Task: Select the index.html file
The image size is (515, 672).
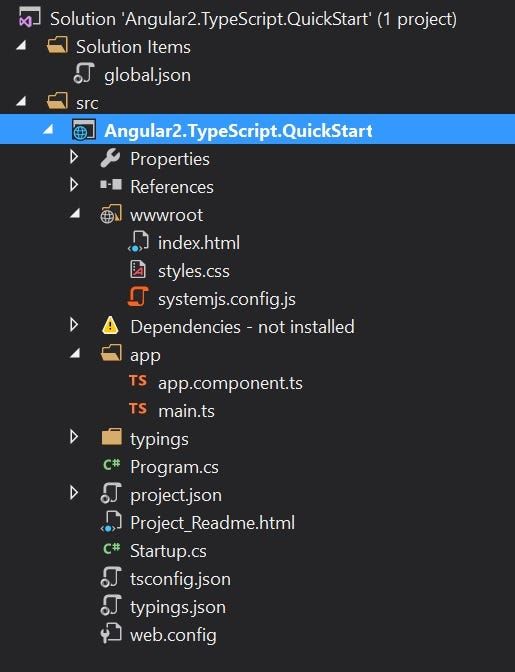Action: coord(199,243)
